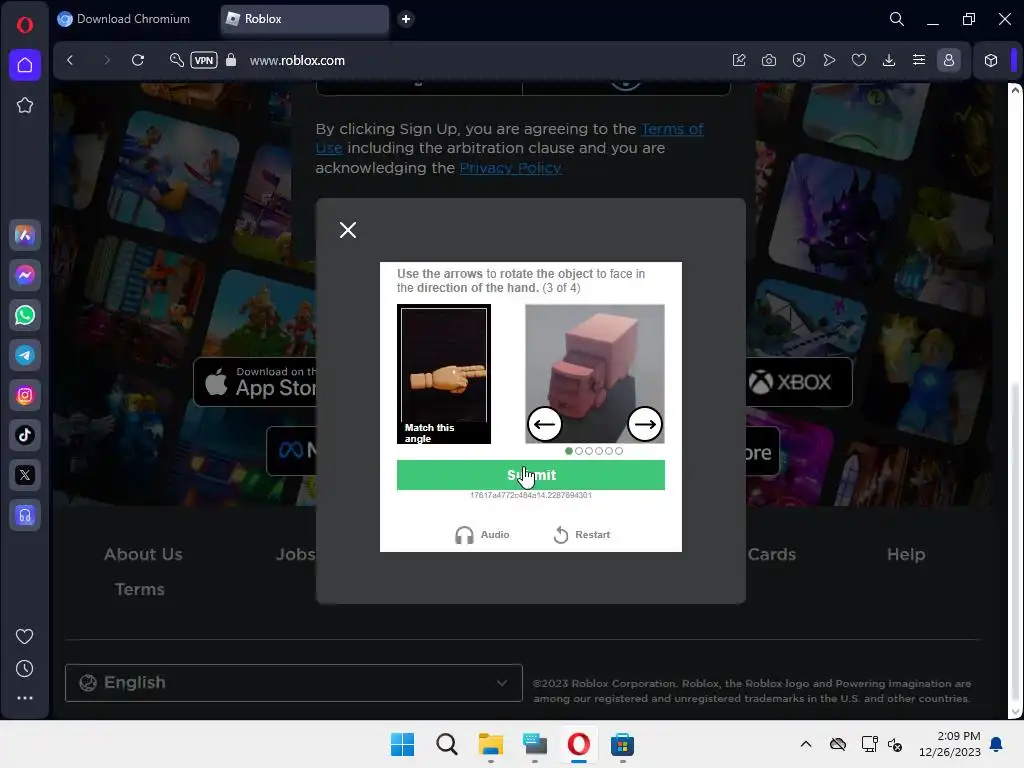Click the hand reference image
The image size is (1024, 768).
coord(443,374)
